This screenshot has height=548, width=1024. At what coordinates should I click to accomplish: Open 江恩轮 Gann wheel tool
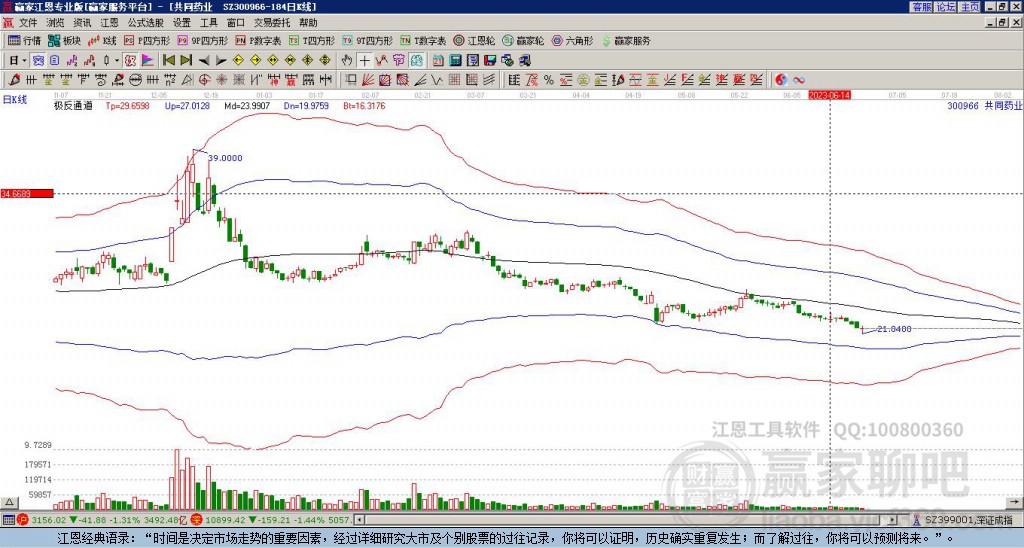pyautogui.click(x=475, y=40)
